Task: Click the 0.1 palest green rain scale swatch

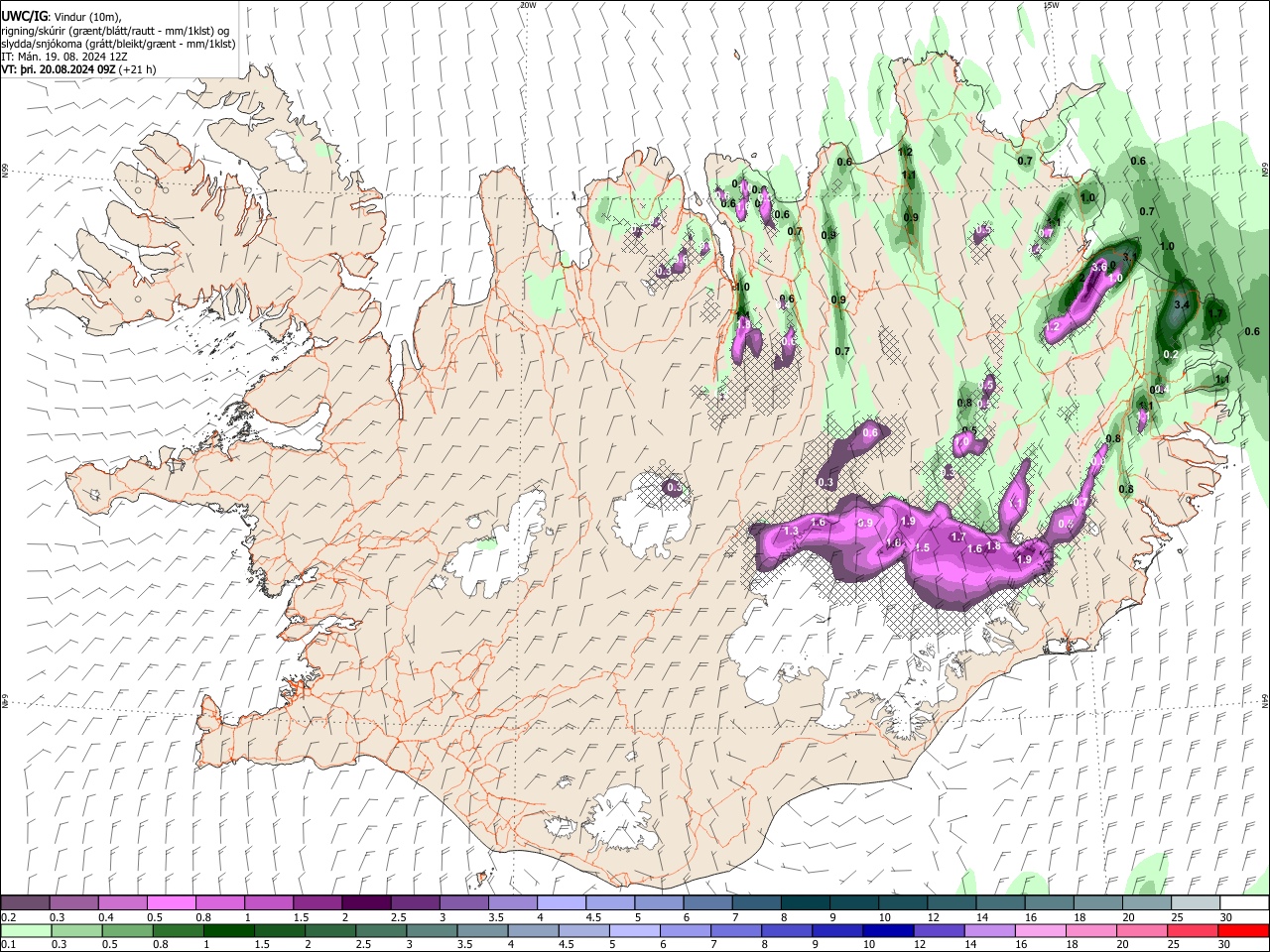Action: tap(26, 930)
